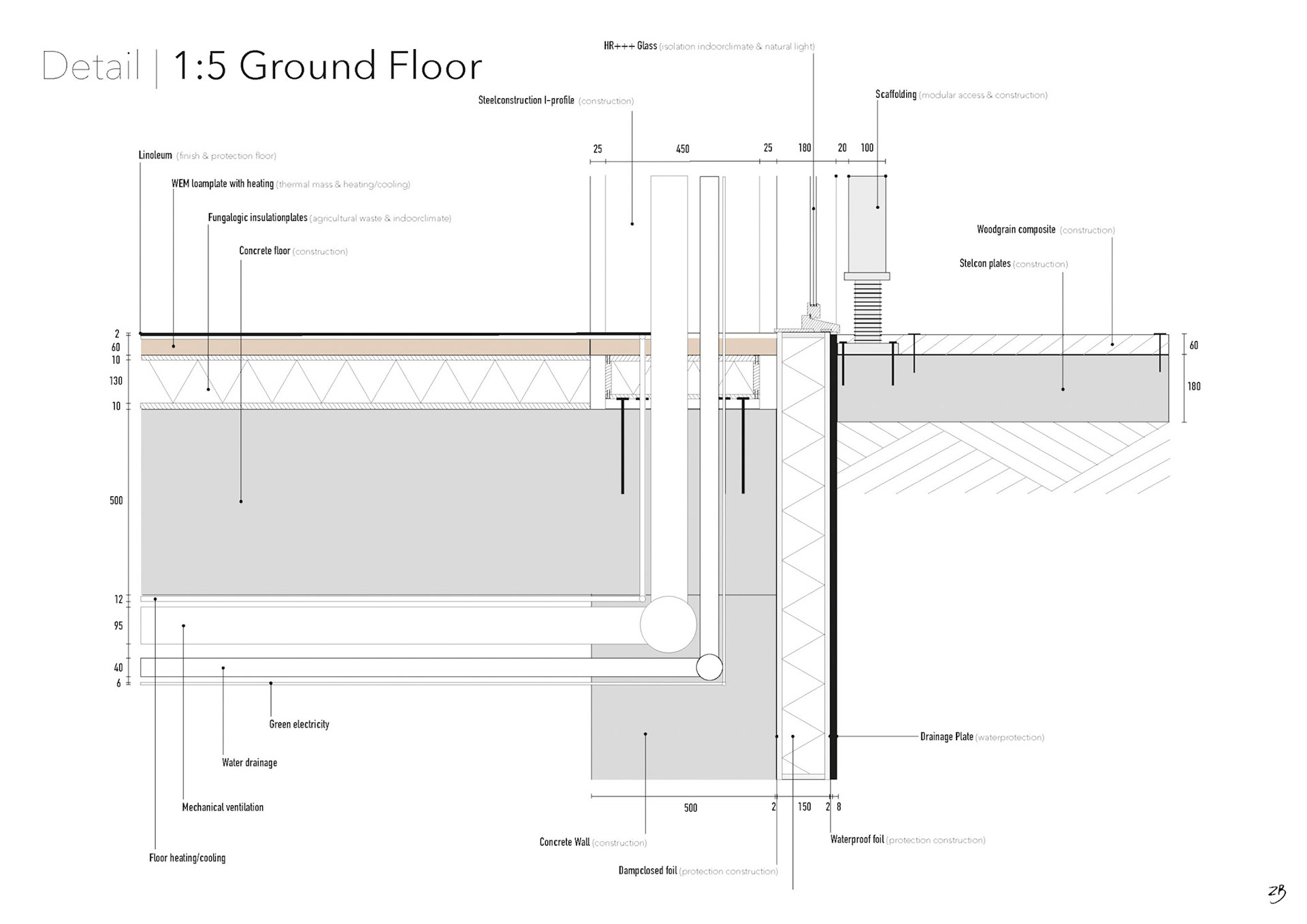Click the '450' dimension at top
1307x924 pixels.
(x=683, y=149)
